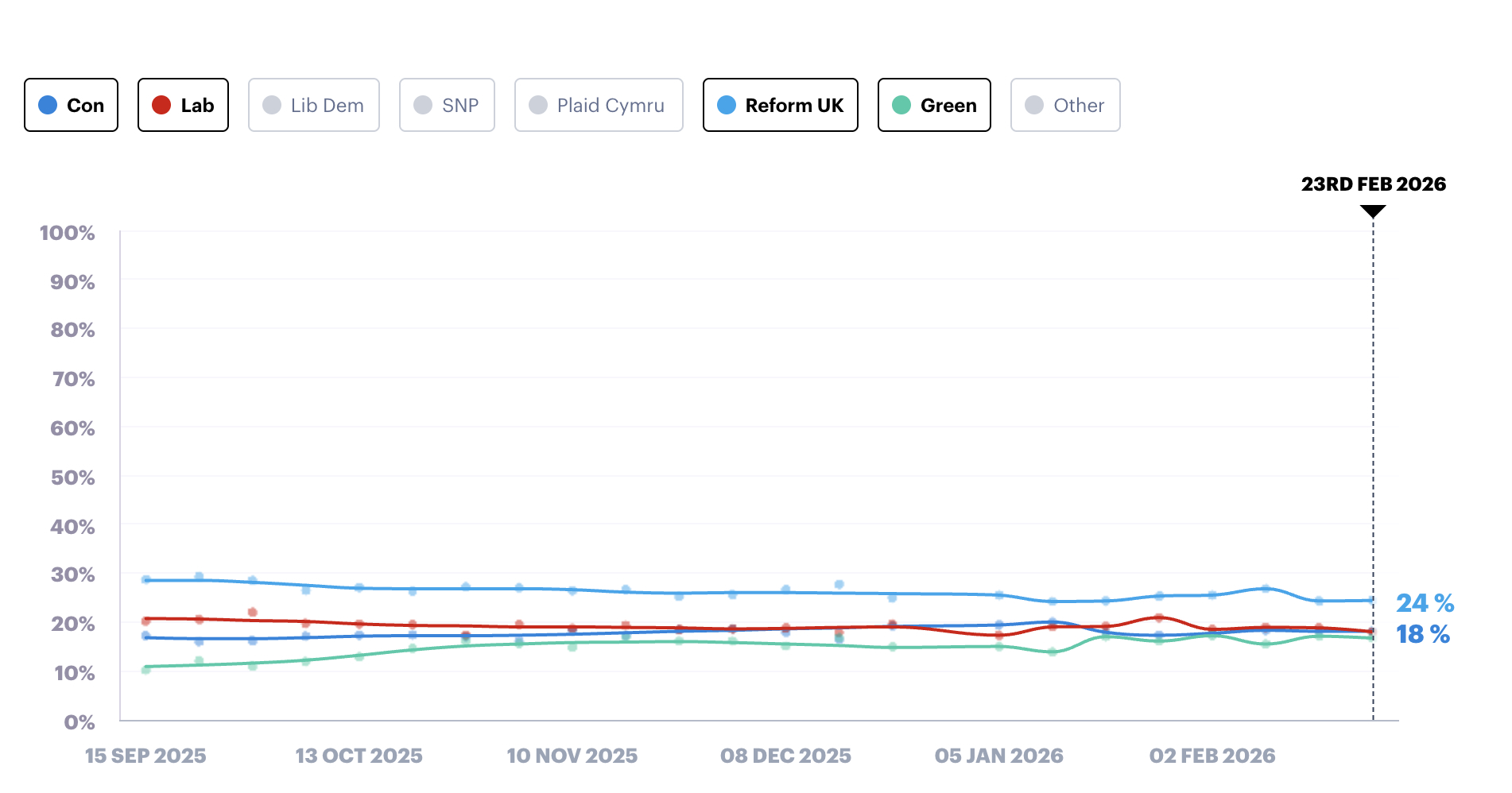Viewport: 1512px width, 793px height.
Task: Click the 23rd Feb 2026 date marker
Action: (x=1374, y=184)
